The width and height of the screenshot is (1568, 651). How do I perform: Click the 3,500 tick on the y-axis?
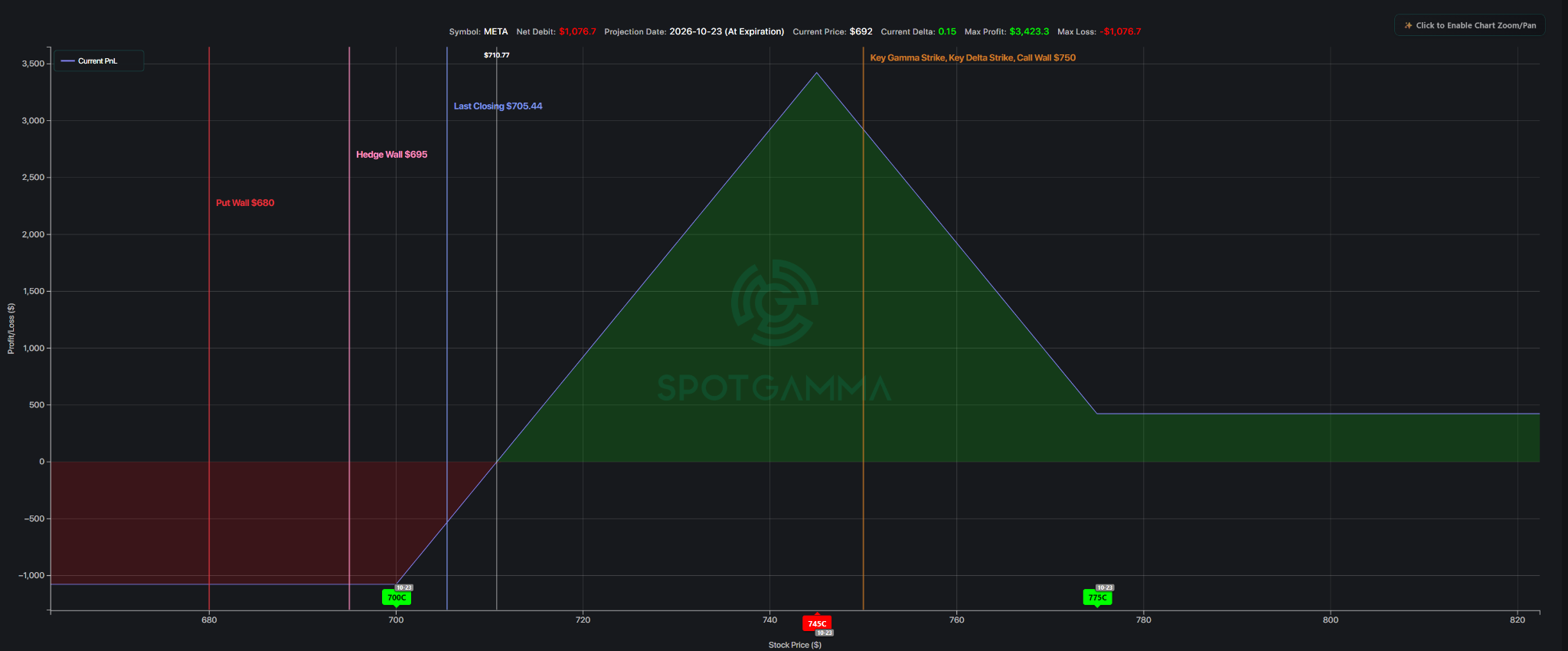33,64
